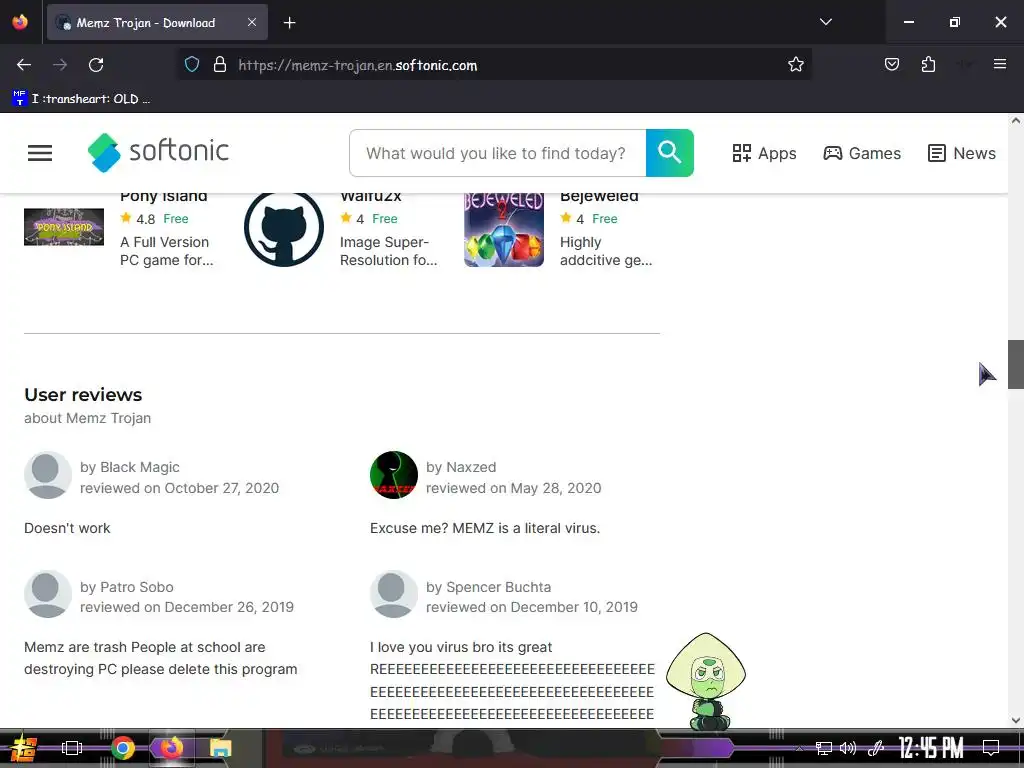Click the scrollbar down arrow
The image size is (1024, 768).
[x=1016, y=721]
